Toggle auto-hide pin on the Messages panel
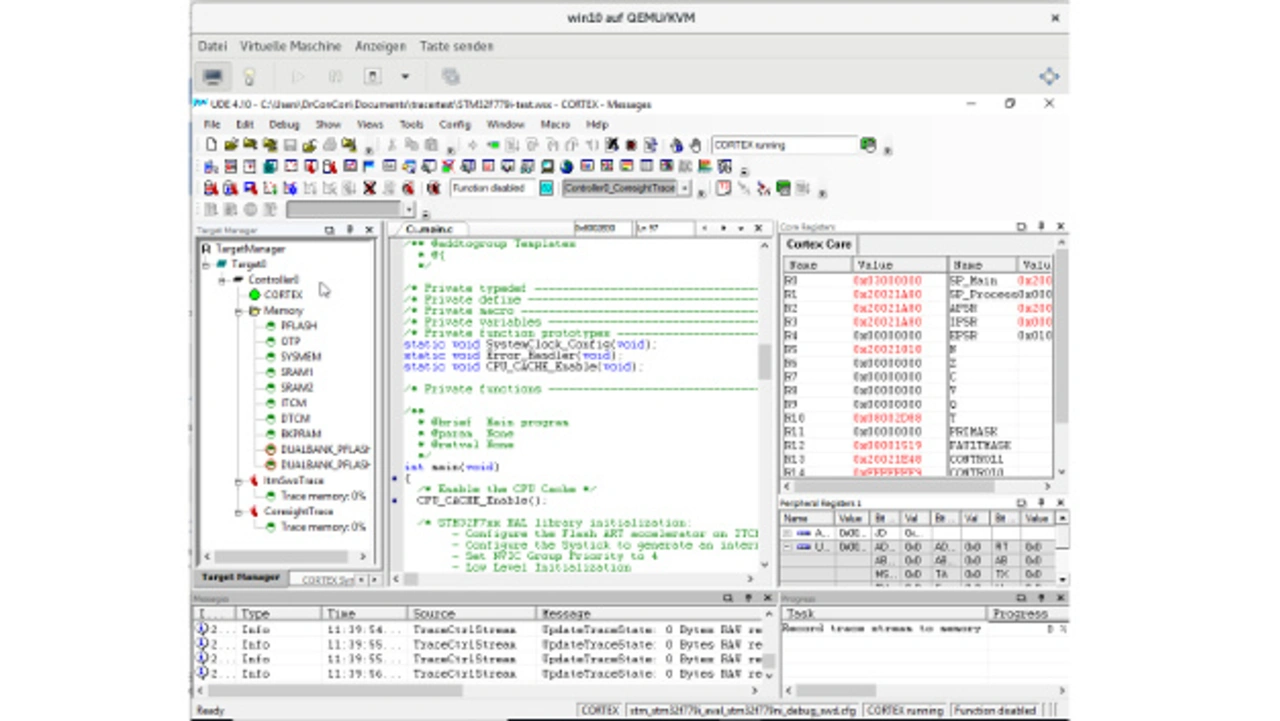This screenshot has height=721, width=1280. pos(747,597)
